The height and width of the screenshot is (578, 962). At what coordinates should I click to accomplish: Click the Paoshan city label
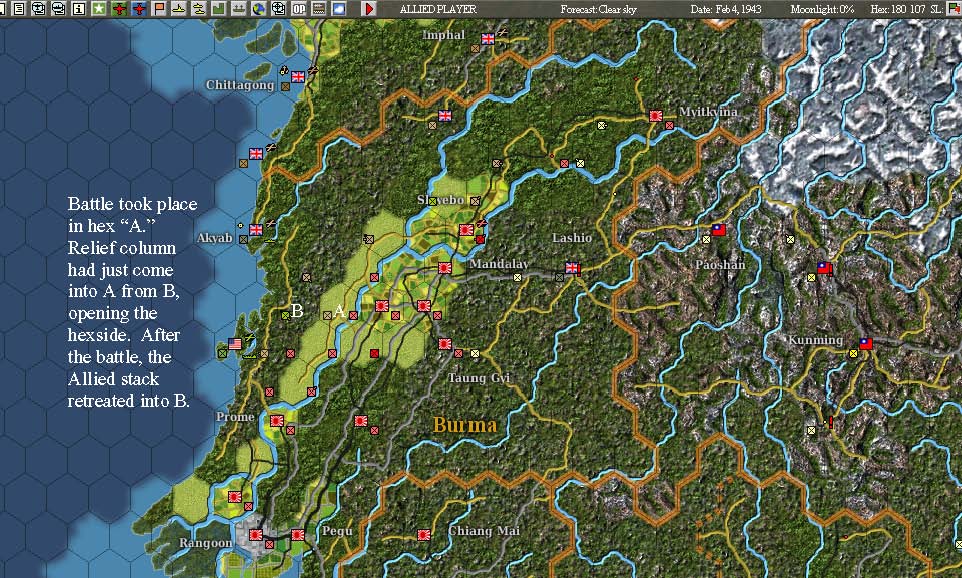(720, 265)
